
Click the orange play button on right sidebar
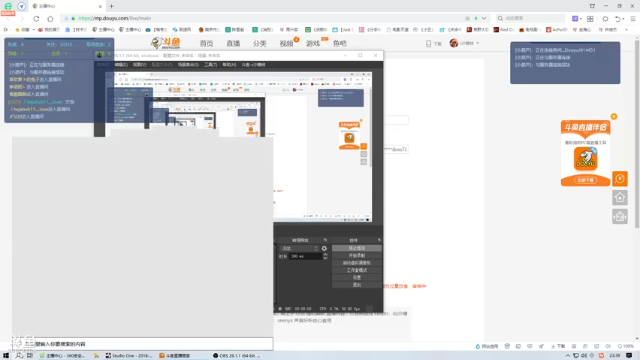(620, 178)
